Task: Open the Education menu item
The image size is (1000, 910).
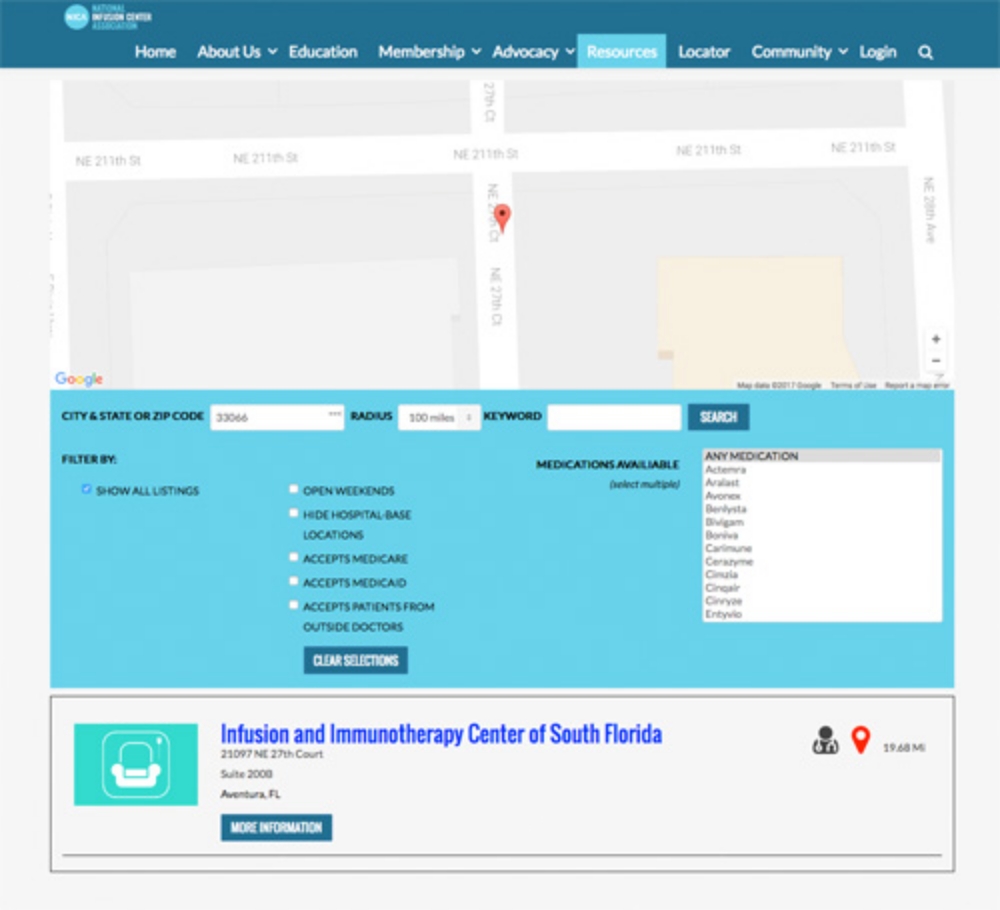Action: click(x=323, y=52)
